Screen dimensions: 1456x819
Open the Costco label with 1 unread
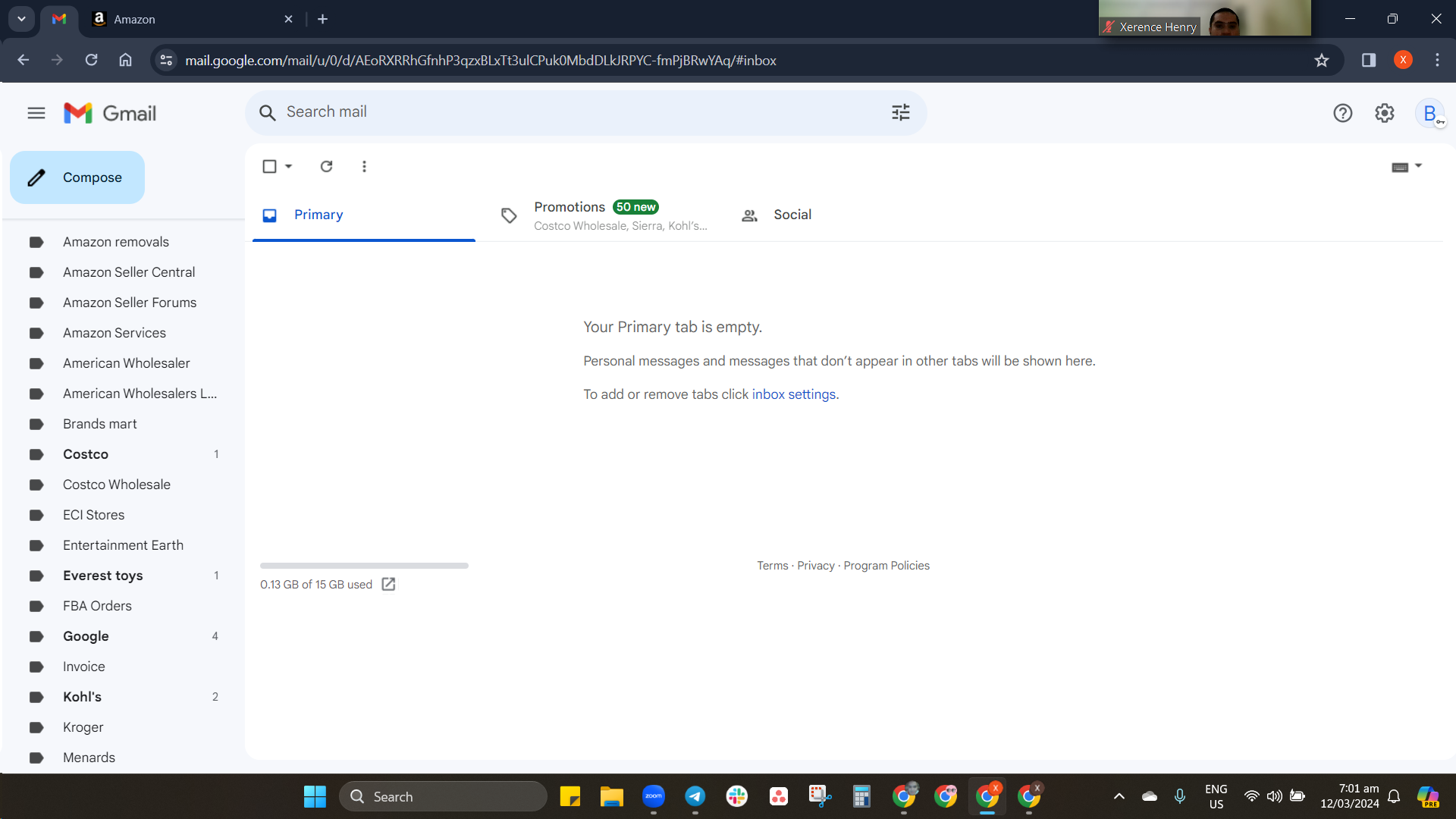tap(86, 454)
